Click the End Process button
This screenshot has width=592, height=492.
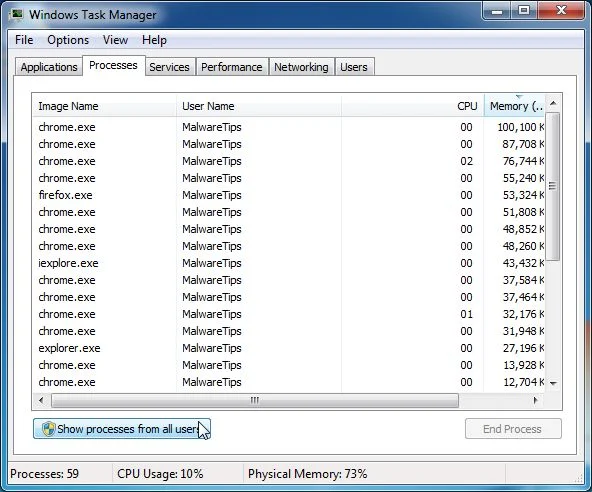coord(513,429)
